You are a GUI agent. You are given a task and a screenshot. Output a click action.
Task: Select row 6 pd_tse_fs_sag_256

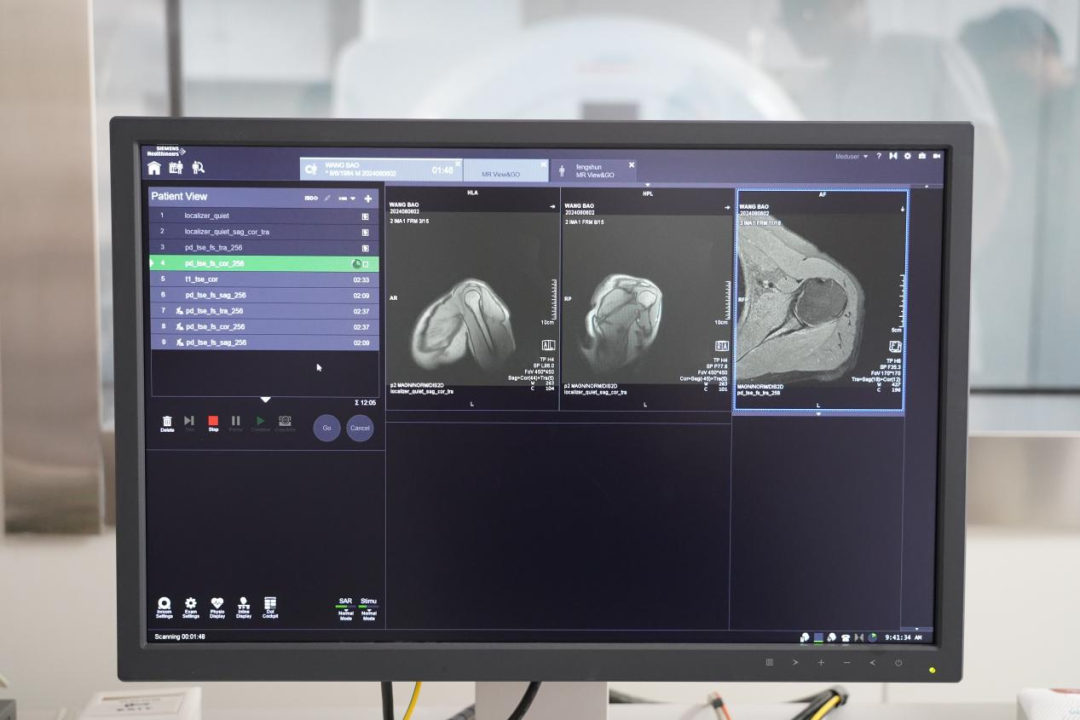click(x=264, y=295)
